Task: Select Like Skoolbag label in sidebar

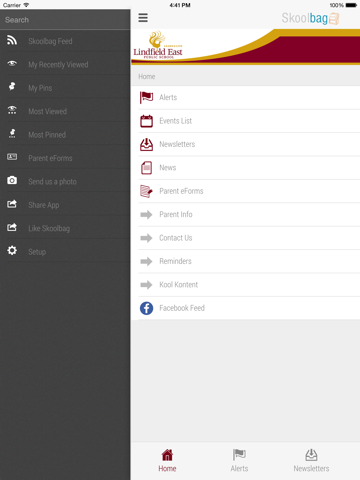Action: coord(49,228)
